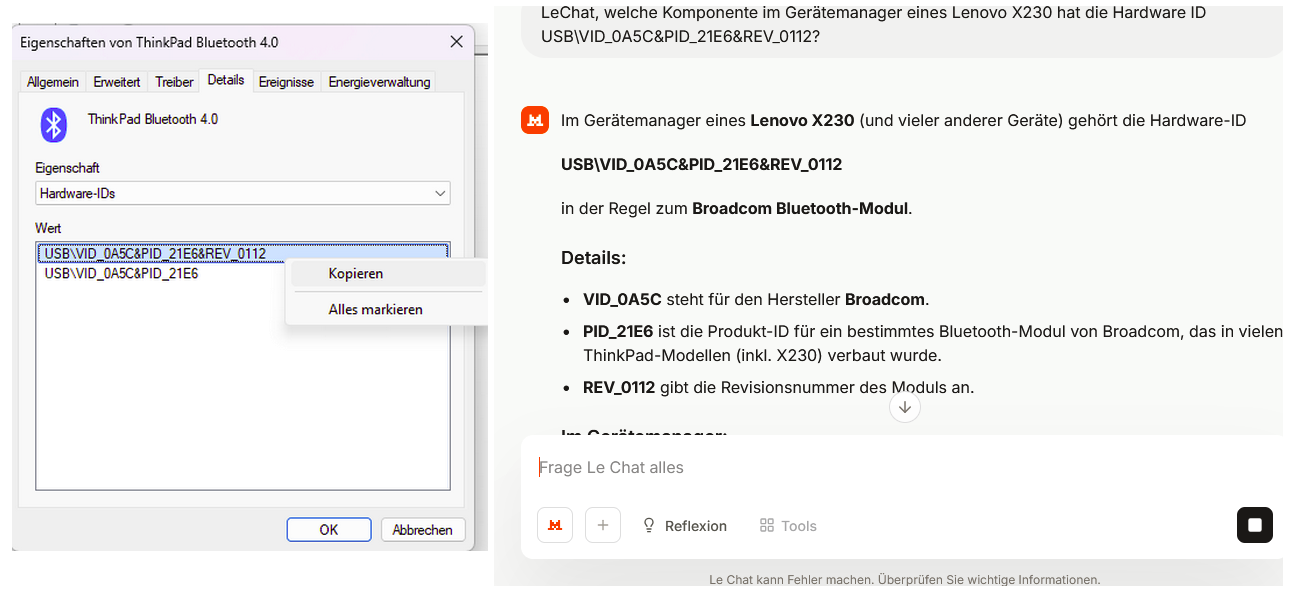Screen dimensions: 1296x592
Task: Click the scroll-down arrow circle in the chat
Action: (x=905, y=407)
